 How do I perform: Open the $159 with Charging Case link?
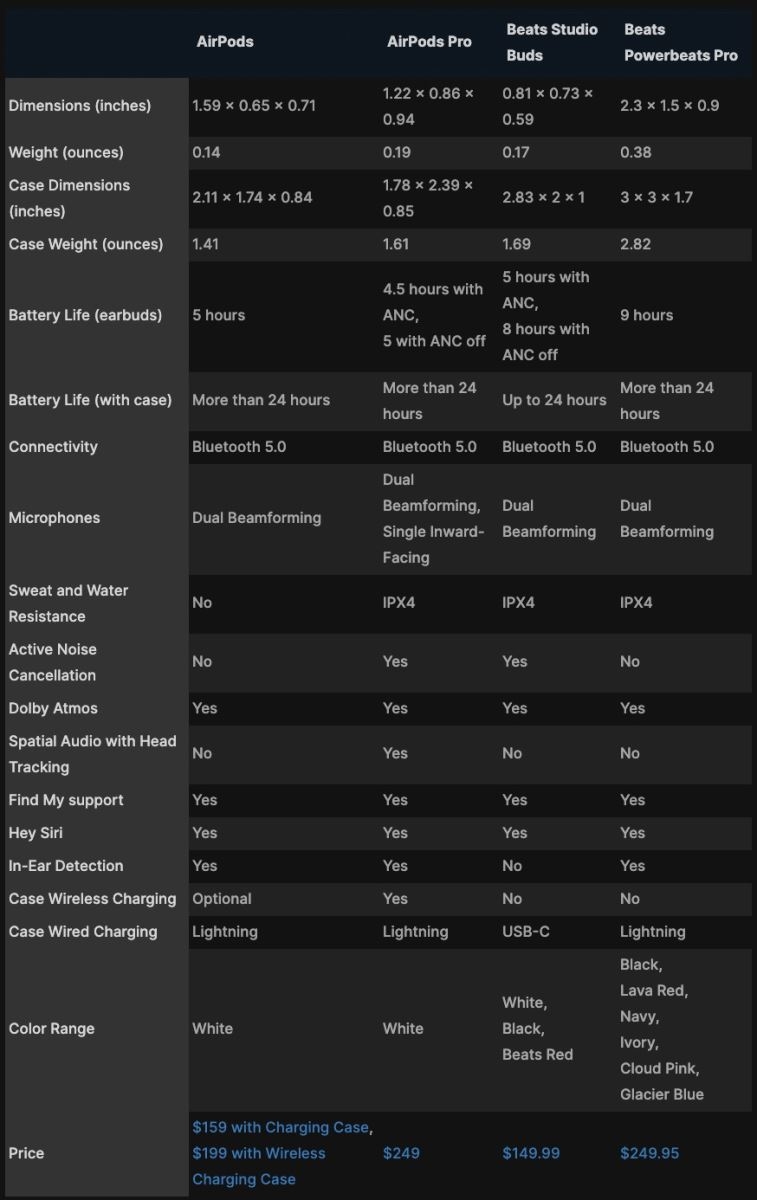[x=280, y=1127]
